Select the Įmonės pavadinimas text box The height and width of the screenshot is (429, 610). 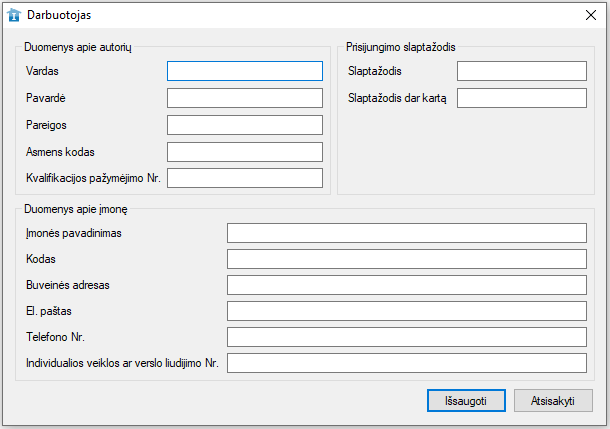pyautogui.click(x=407, y=233)
